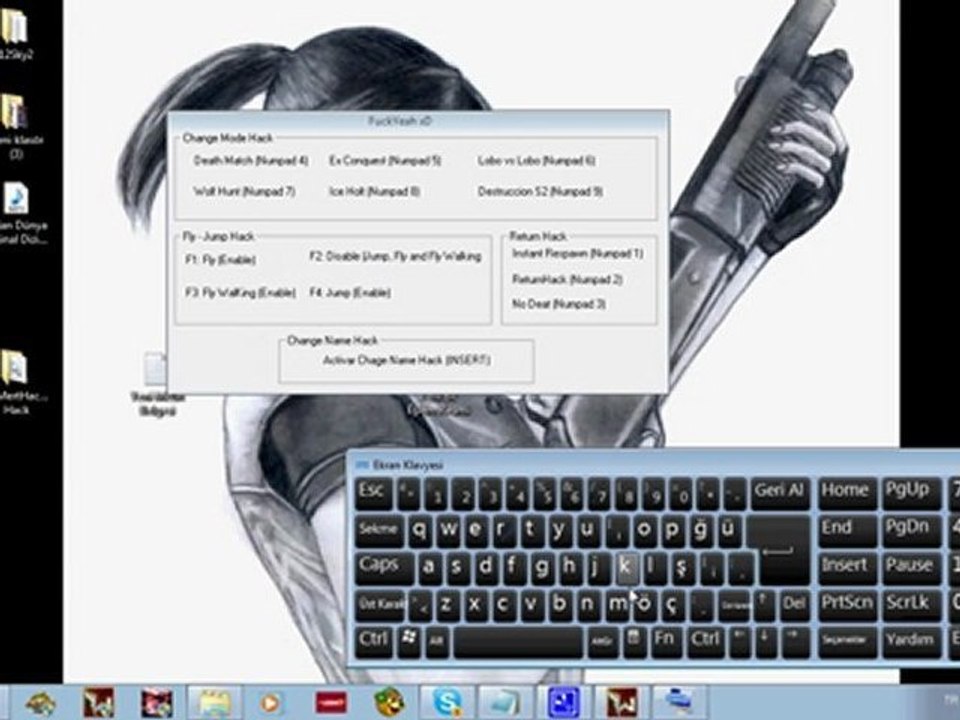The width and height of the screenshot is (960, 720).
Task: Click 'F1: Fly (Enable)' label
Action: tap(220, 260)
